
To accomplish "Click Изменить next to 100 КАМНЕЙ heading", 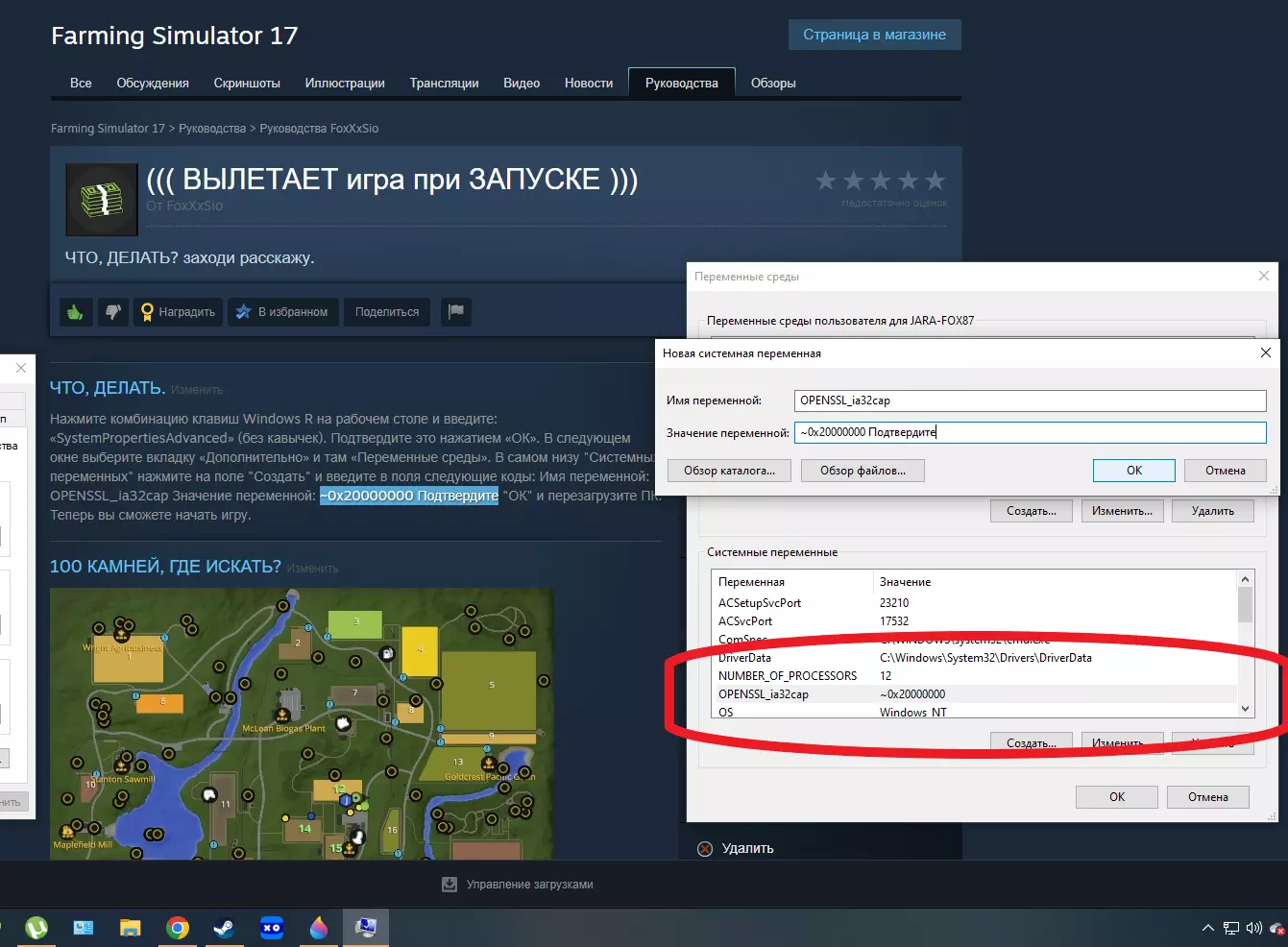I will click(312, 569).
